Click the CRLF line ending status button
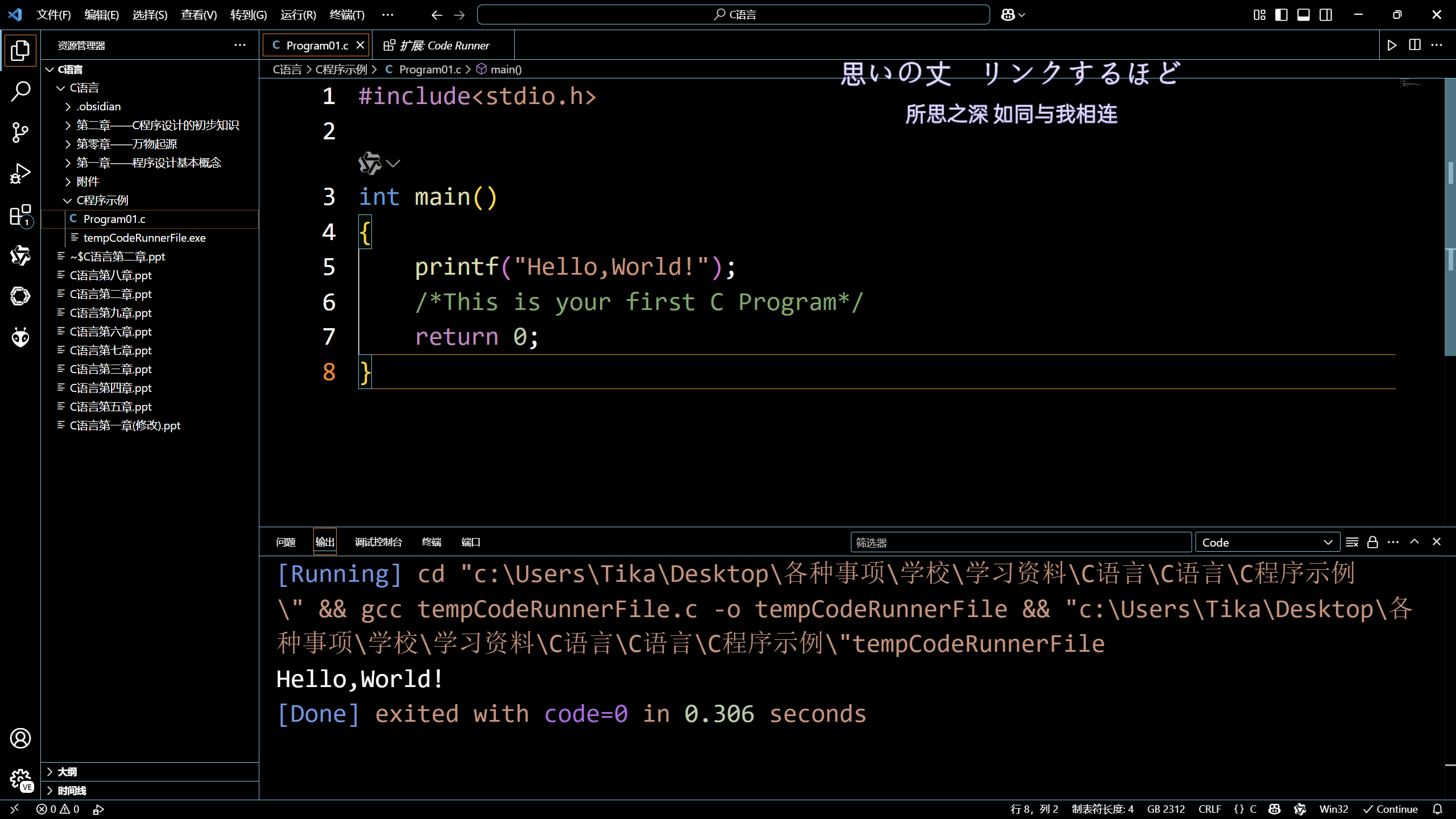This screenshot has height=819, width=1456. (x=1209, y=809)
